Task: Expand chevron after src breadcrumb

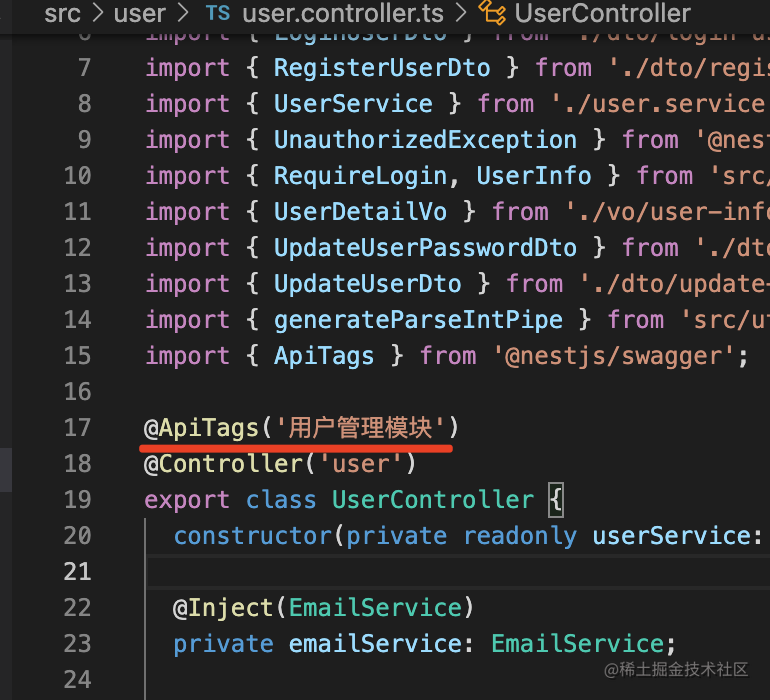Action: click(x=98, y=13)
